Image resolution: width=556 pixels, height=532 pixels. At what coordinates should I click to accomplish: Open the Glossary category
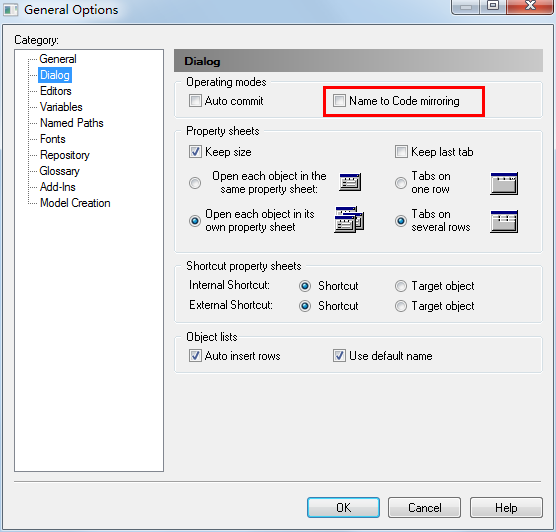(x=60, y=171)
